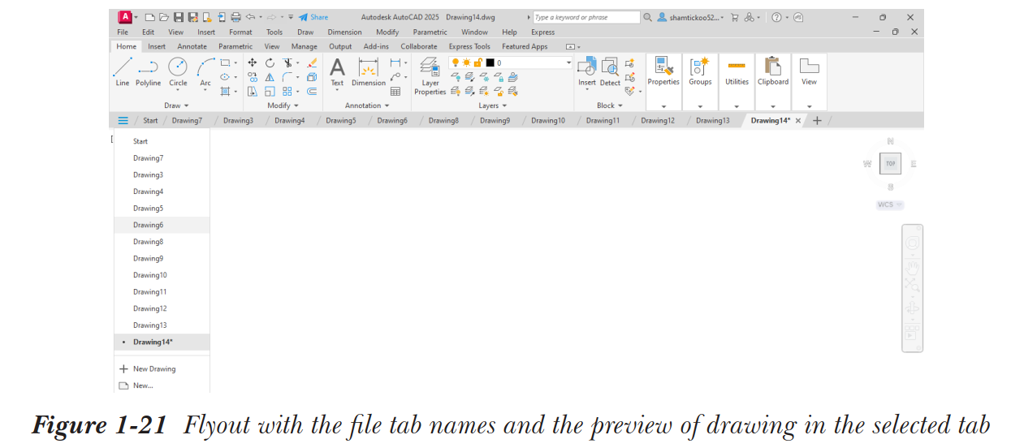Switch to the Drawing10 file tab

547,120
